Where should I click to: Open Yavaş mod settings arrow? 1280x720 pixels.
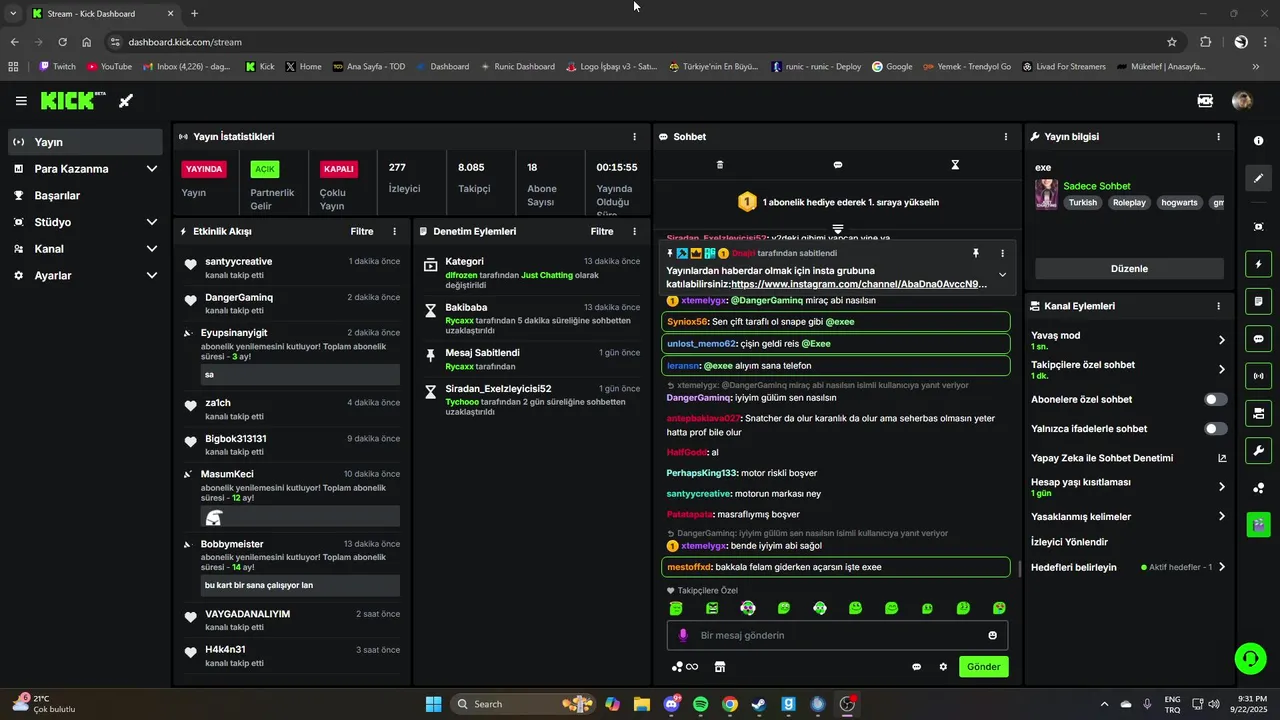(1221, 340)
